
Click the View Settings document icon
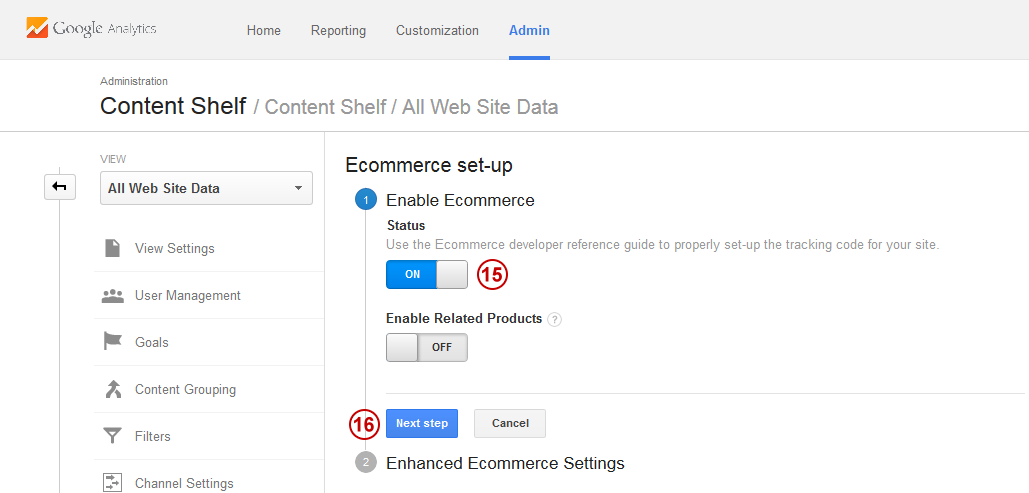pos(113,248)
